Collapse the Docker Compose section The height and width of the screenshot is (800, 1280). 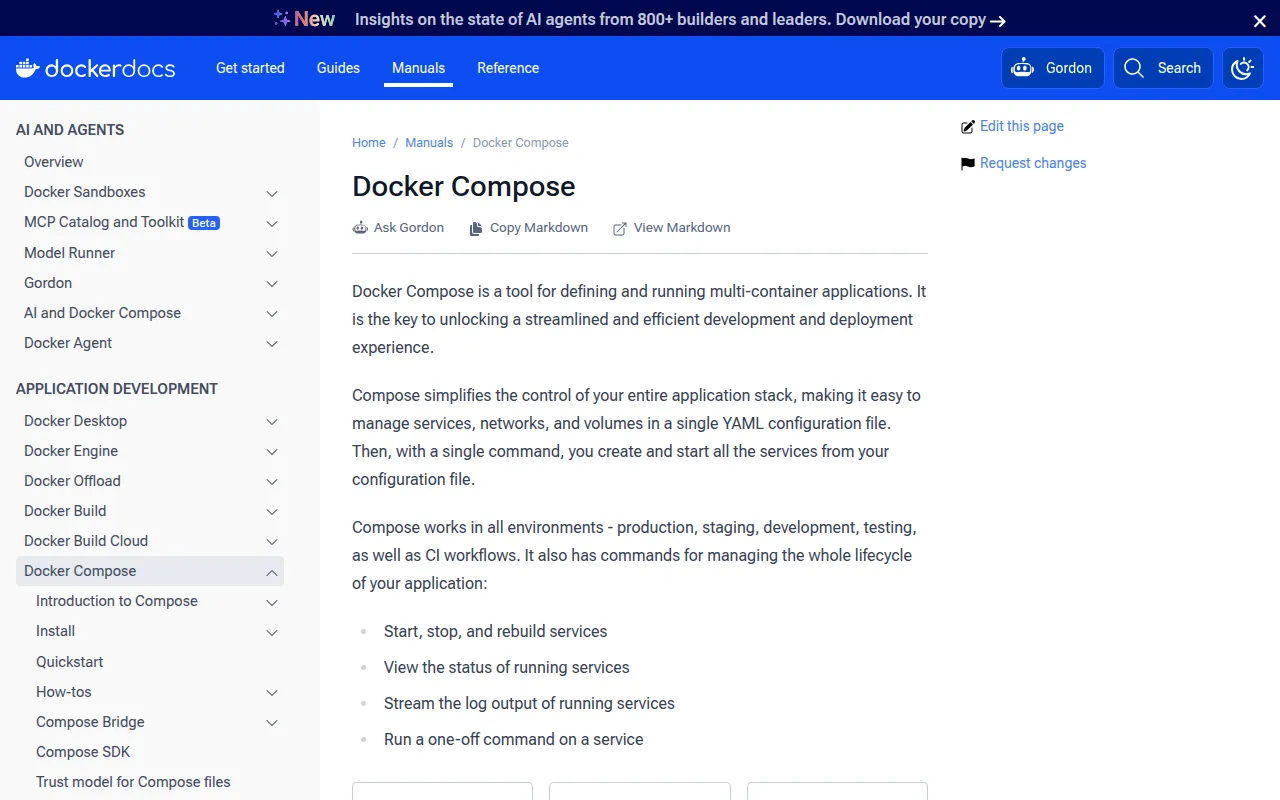pyautogui.click(x=272, y=572)
